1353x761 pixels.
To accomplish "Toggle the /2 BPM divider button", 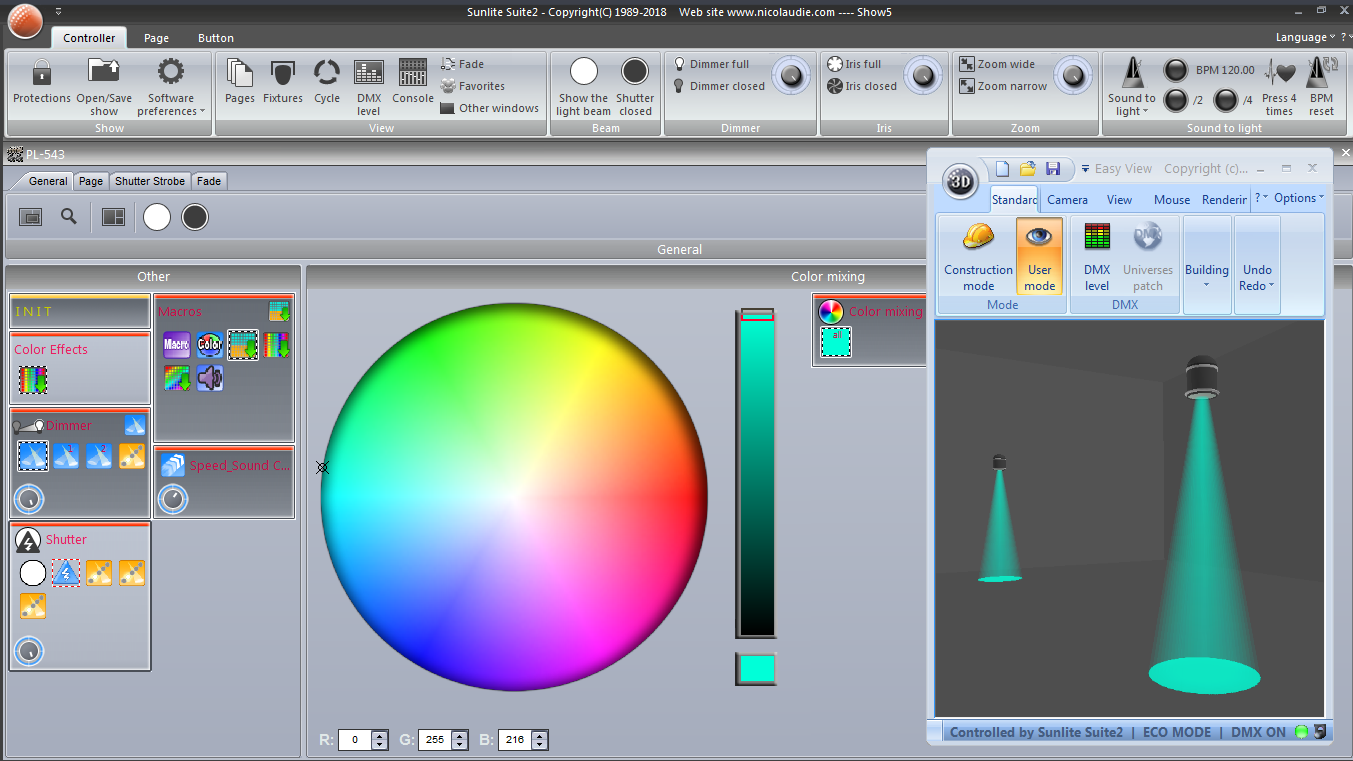I will click(x=1176, y=100).
